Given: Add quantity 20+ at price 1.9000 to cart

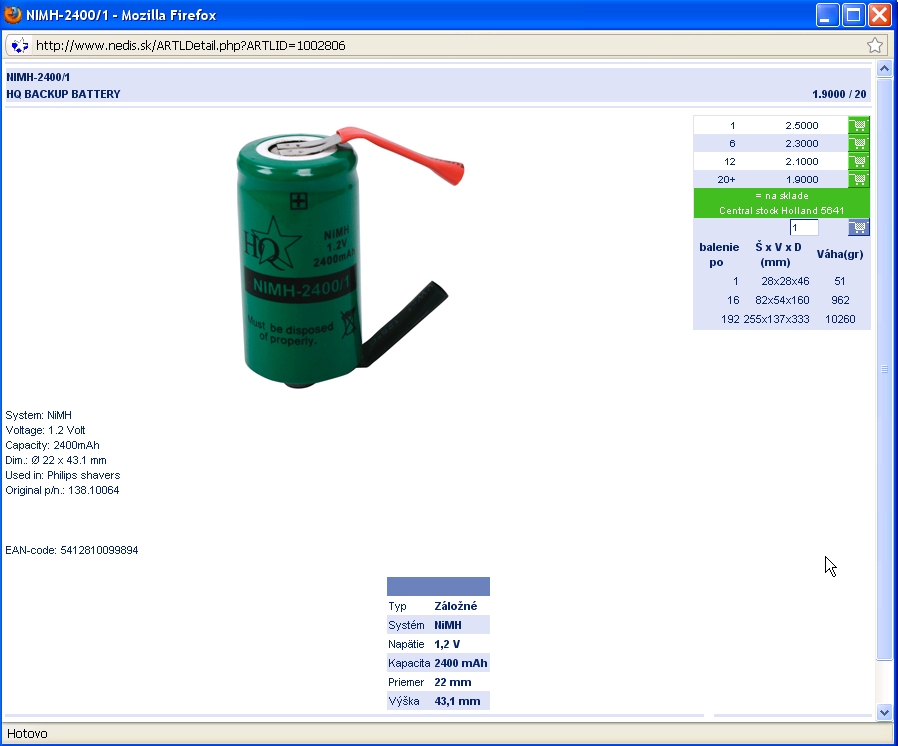Looking at the screenshot, I should pyautogui.click(x=858, y=179).
